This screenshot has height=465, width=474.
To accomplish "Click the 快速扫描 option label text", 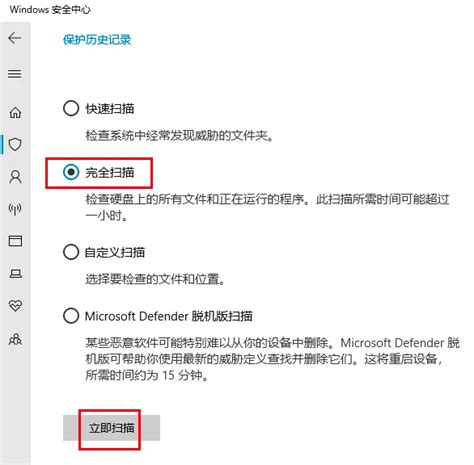I will coord(110,109).
